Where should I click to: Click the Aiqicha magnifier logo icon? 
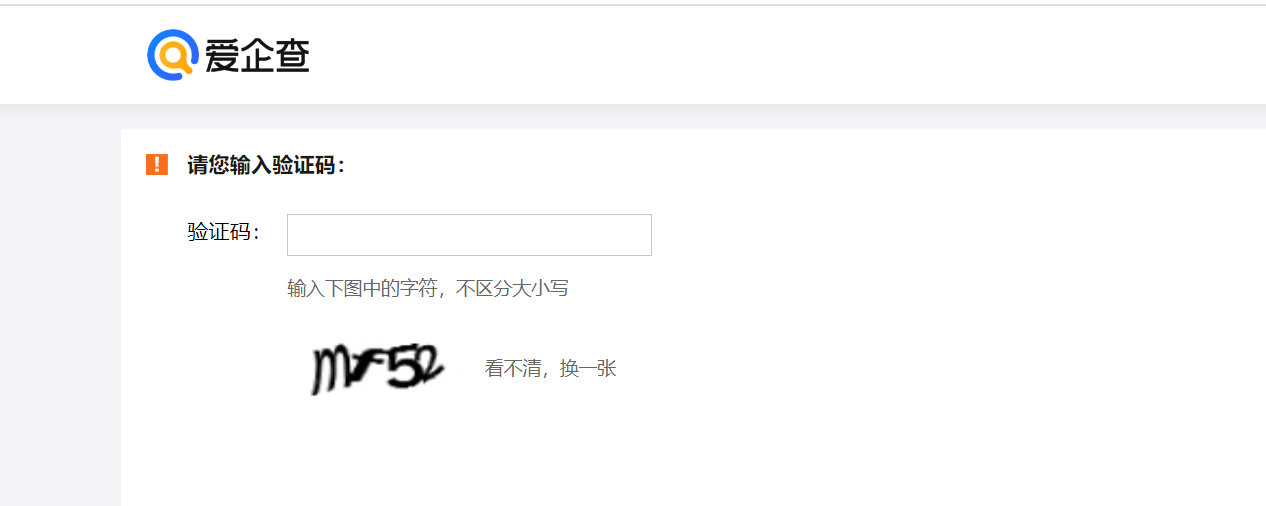click(x=172, y=54)
